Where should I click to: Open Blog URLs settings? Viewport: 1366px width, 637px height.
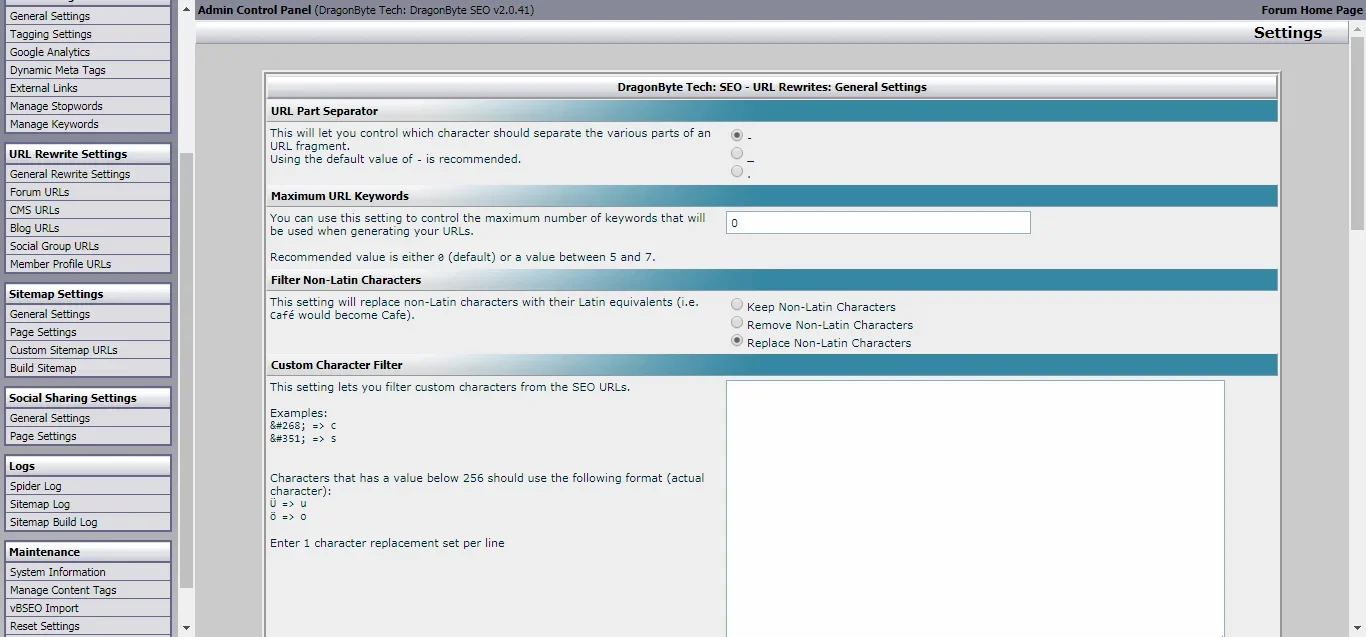[87, 228]
